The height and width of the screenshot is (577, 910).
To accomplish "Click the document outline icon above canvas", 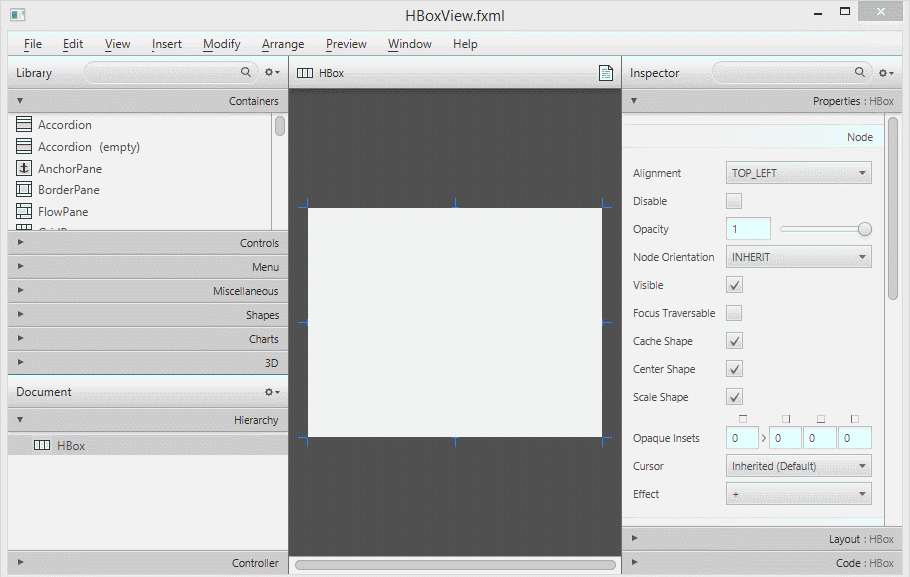I will (606, 73).
